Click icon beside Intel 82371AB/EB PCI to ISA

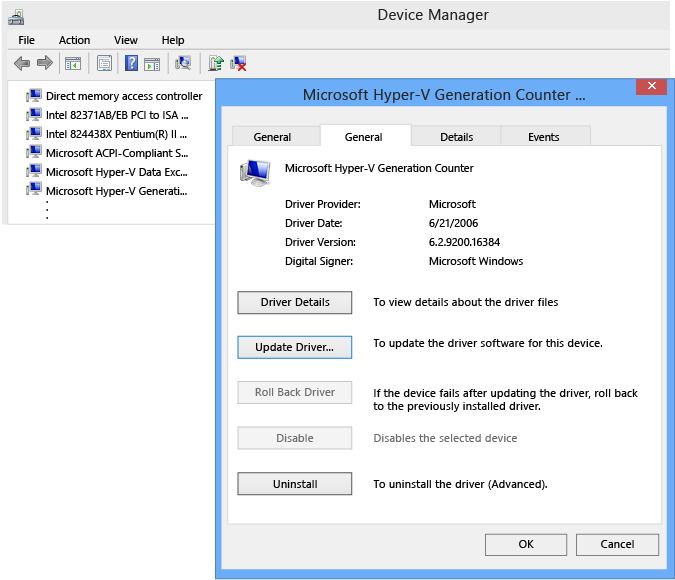click(34, 114)
